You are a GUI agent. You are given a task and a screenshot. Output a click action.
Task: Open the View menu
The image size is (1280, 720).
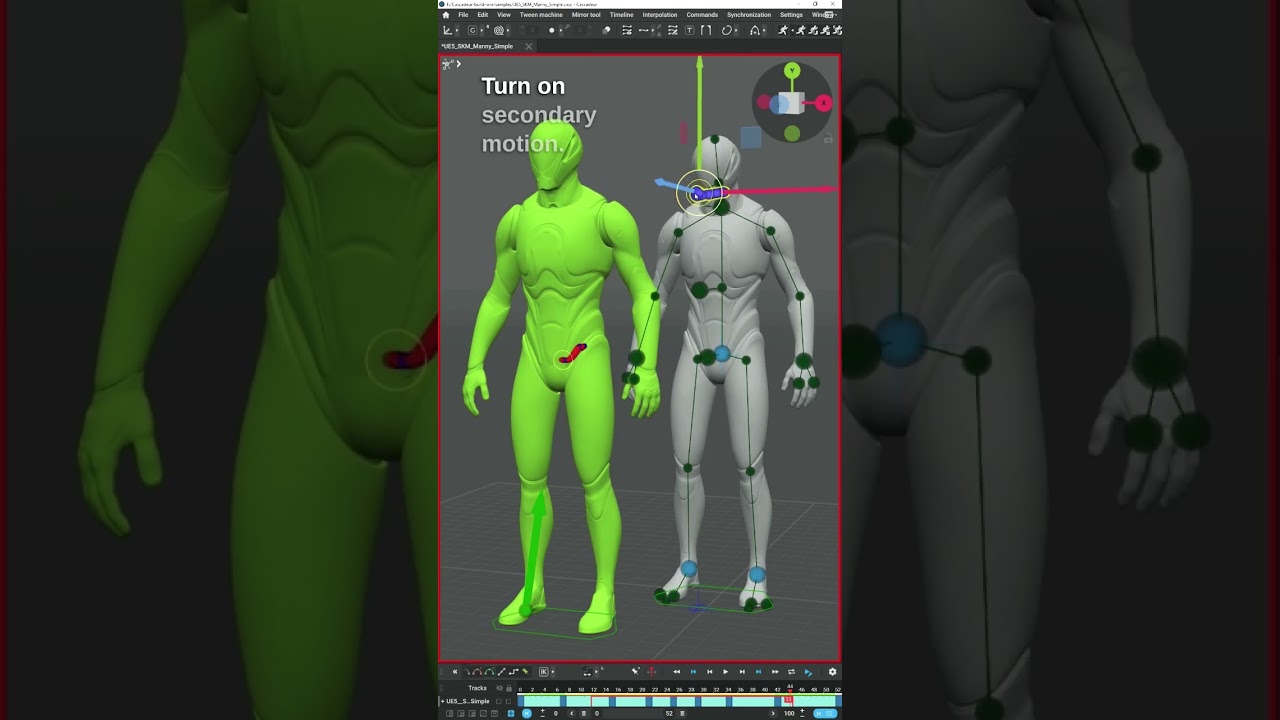pyautogui.click(x=504, y=15)
